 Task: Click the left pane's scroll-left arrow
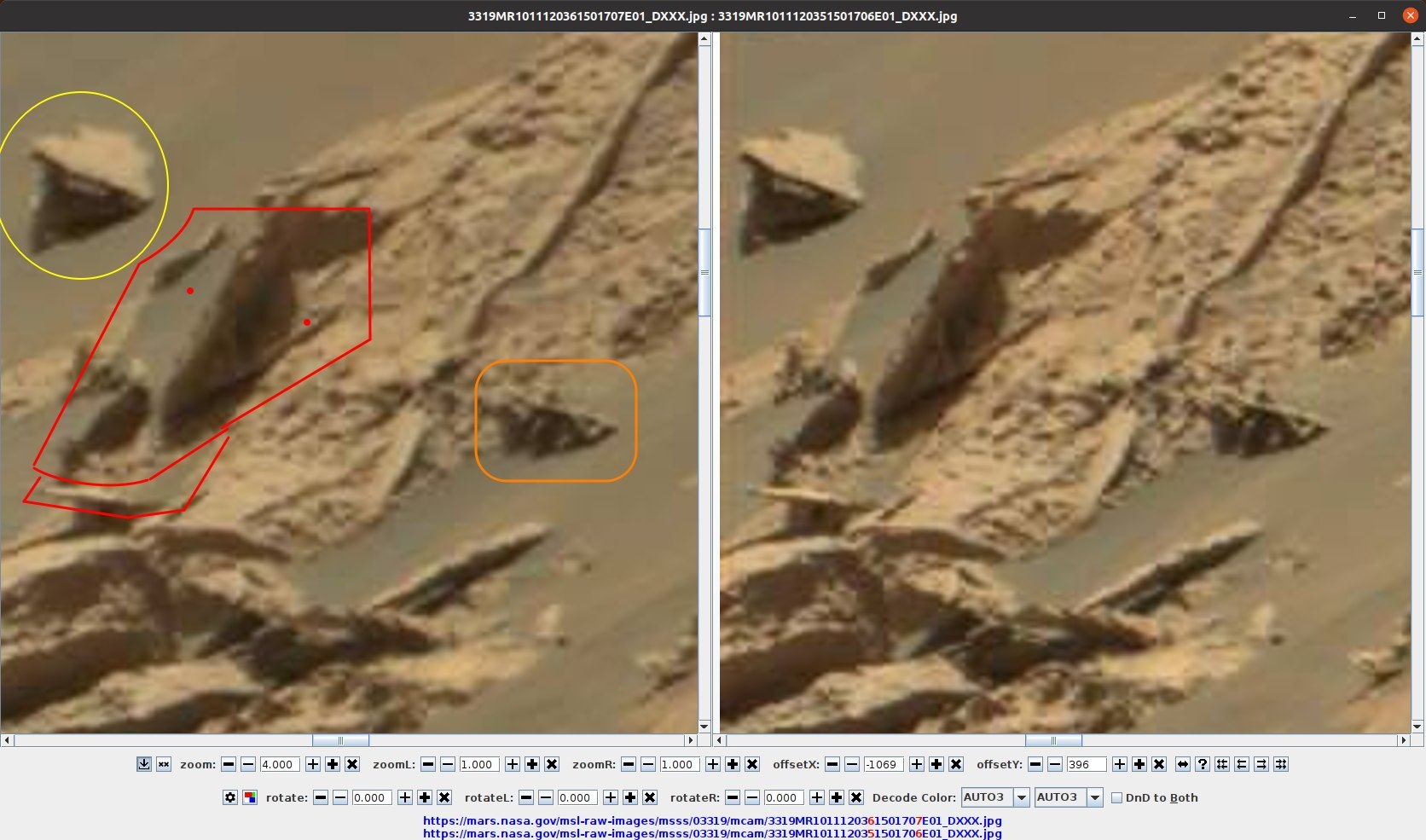coord(7,740)
